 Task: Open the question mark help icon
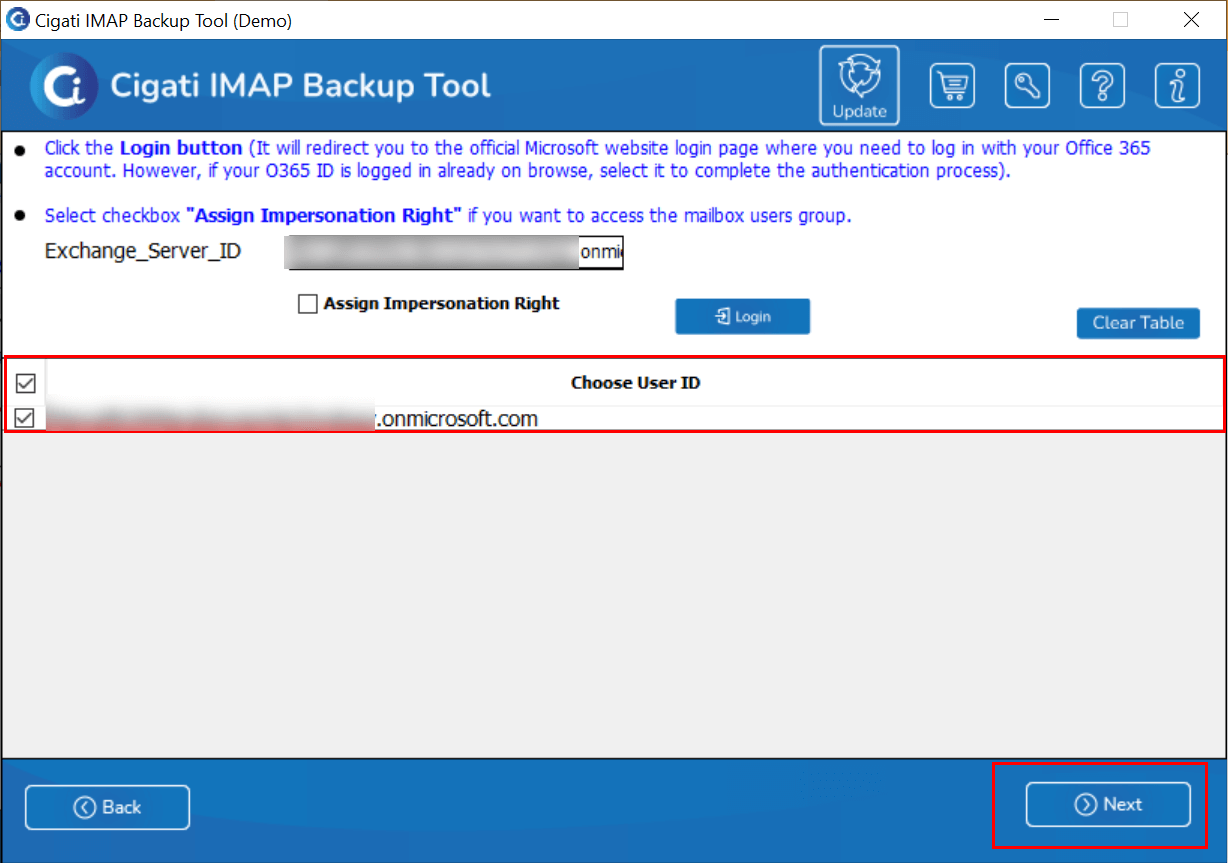pyautogui.click(x=1102, y=86)
